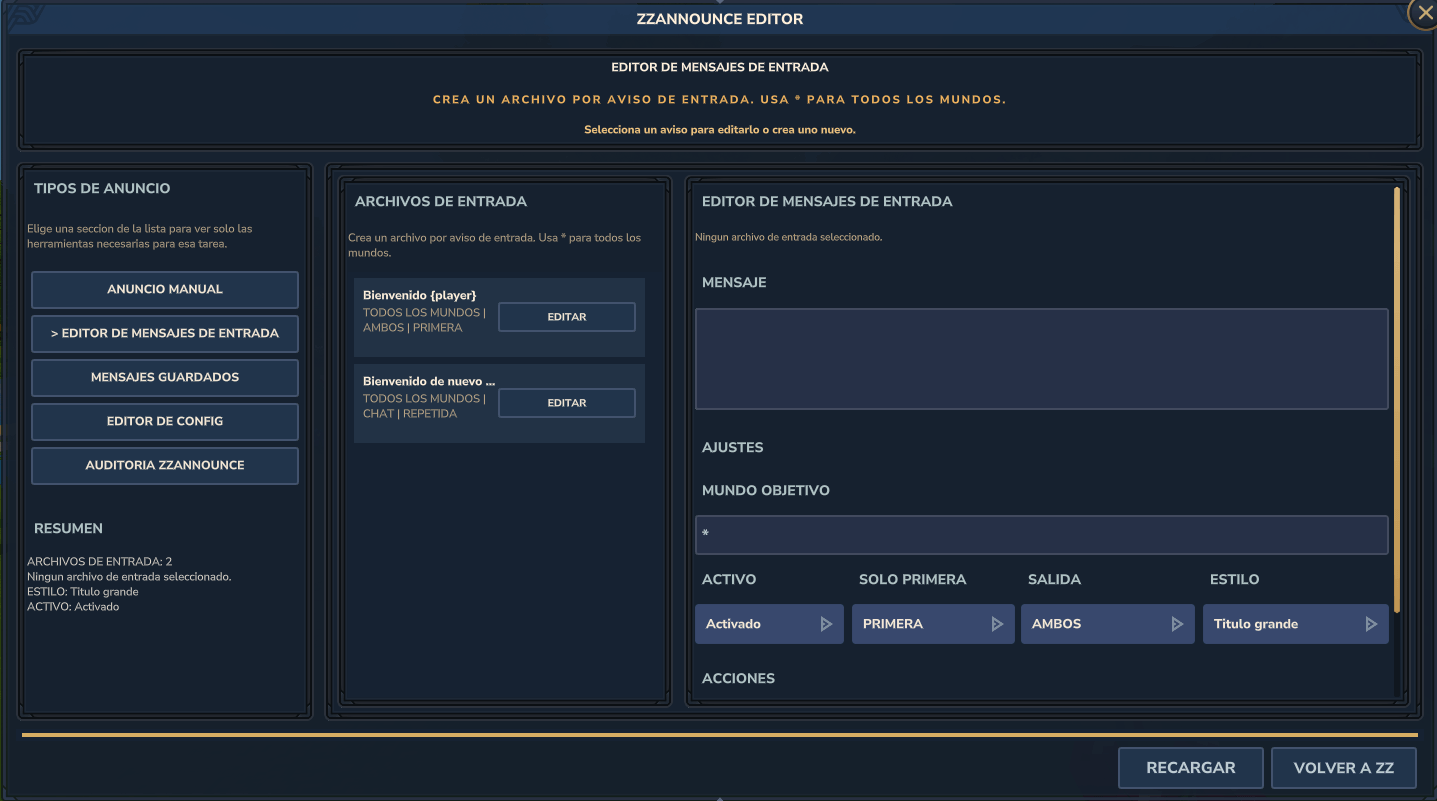Click 'Selecciona un aviso para editarlo' hint
Viewport: 1437px width, 801px height.
(720, 130)
